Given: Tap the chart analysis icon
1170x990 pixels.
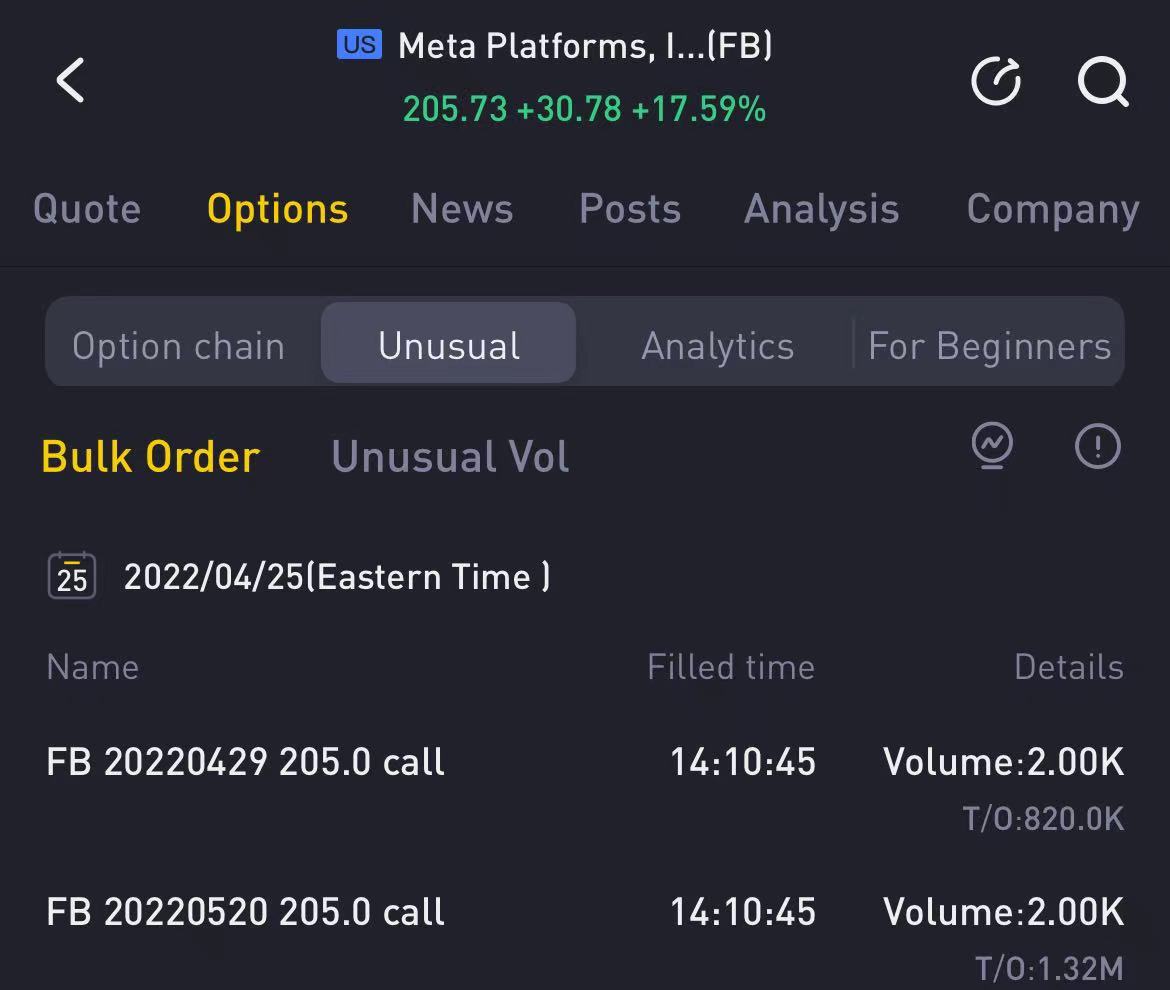Looking at the screenshot, I should pos(992,446).
